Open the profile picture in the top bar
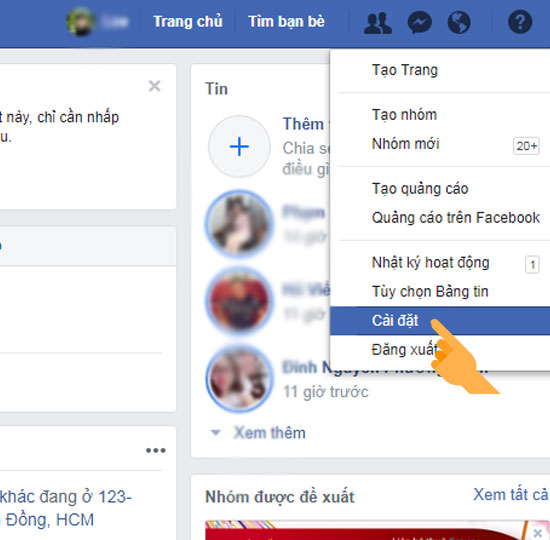550x540 pixels. click(x=80, y=22)
